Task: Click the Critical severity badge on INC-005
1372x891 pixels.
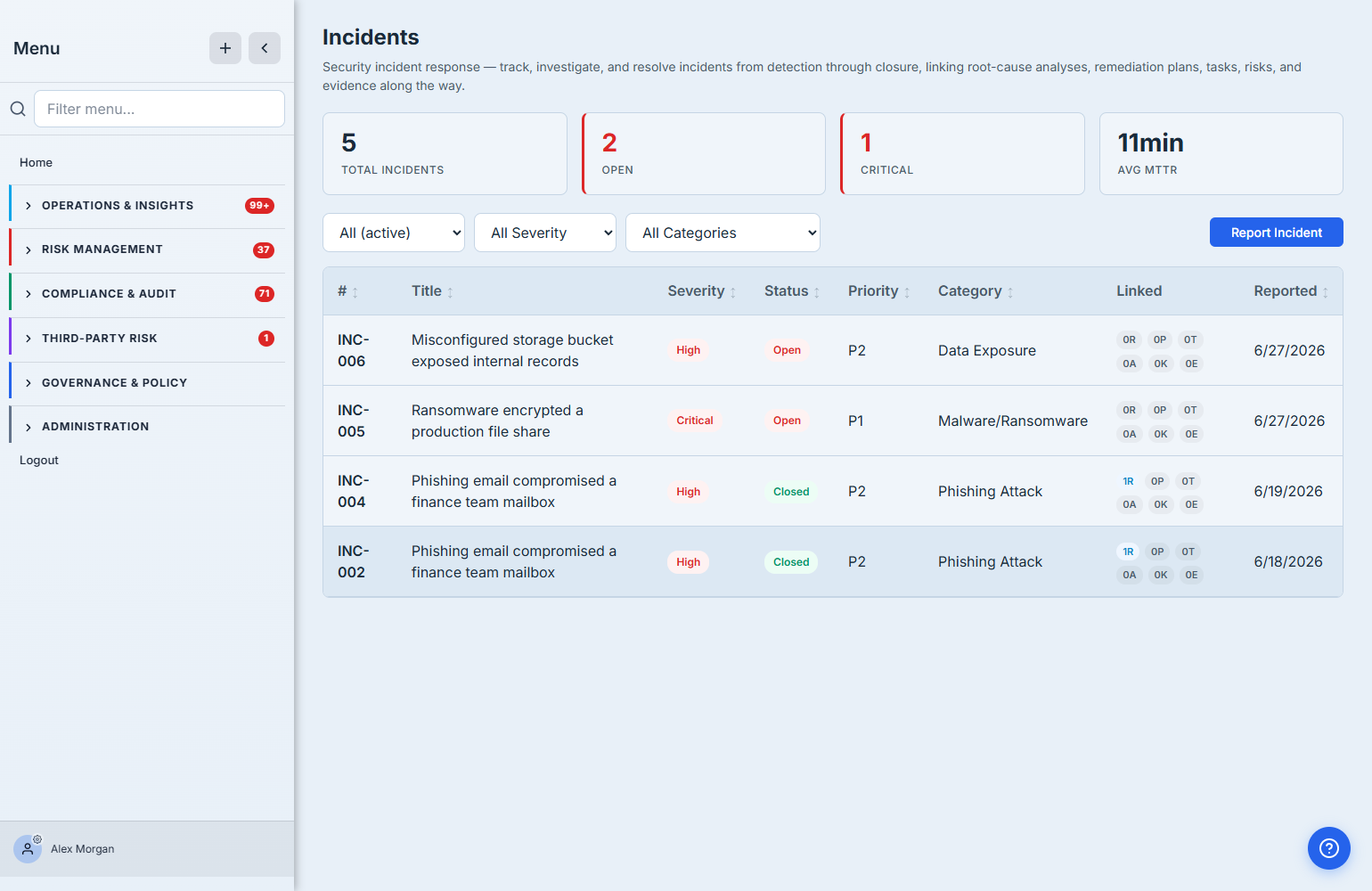Action: [695, 421]
